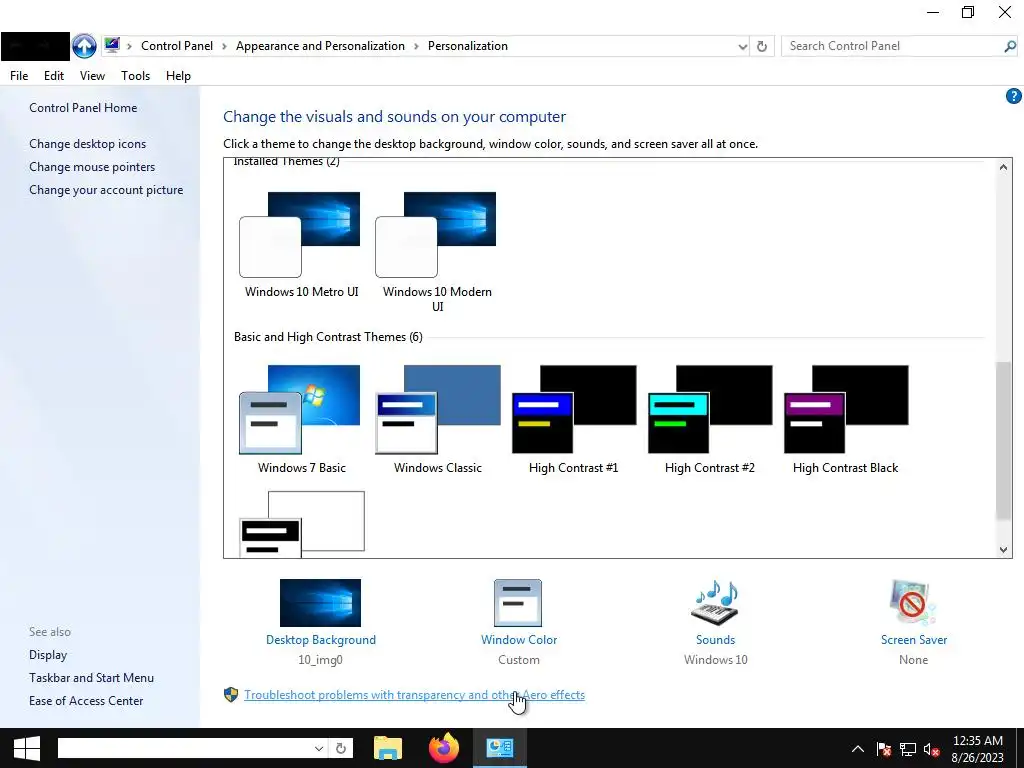1024x768 pixels.
Task: Open the Sounds settings icon
Action: point(715,603)
